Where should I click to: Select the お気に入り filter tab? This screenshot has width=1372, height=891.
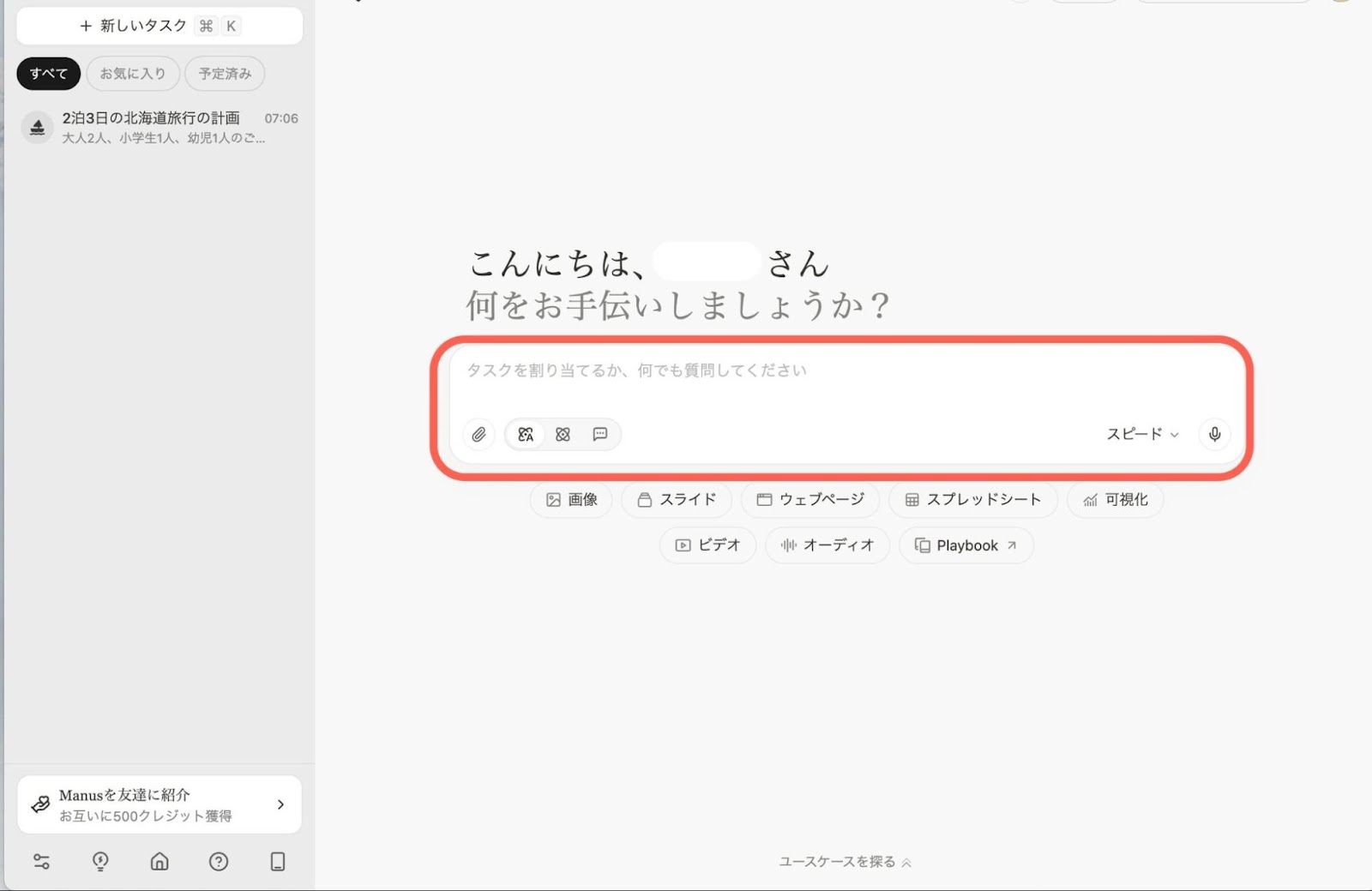tap(133, 74)
